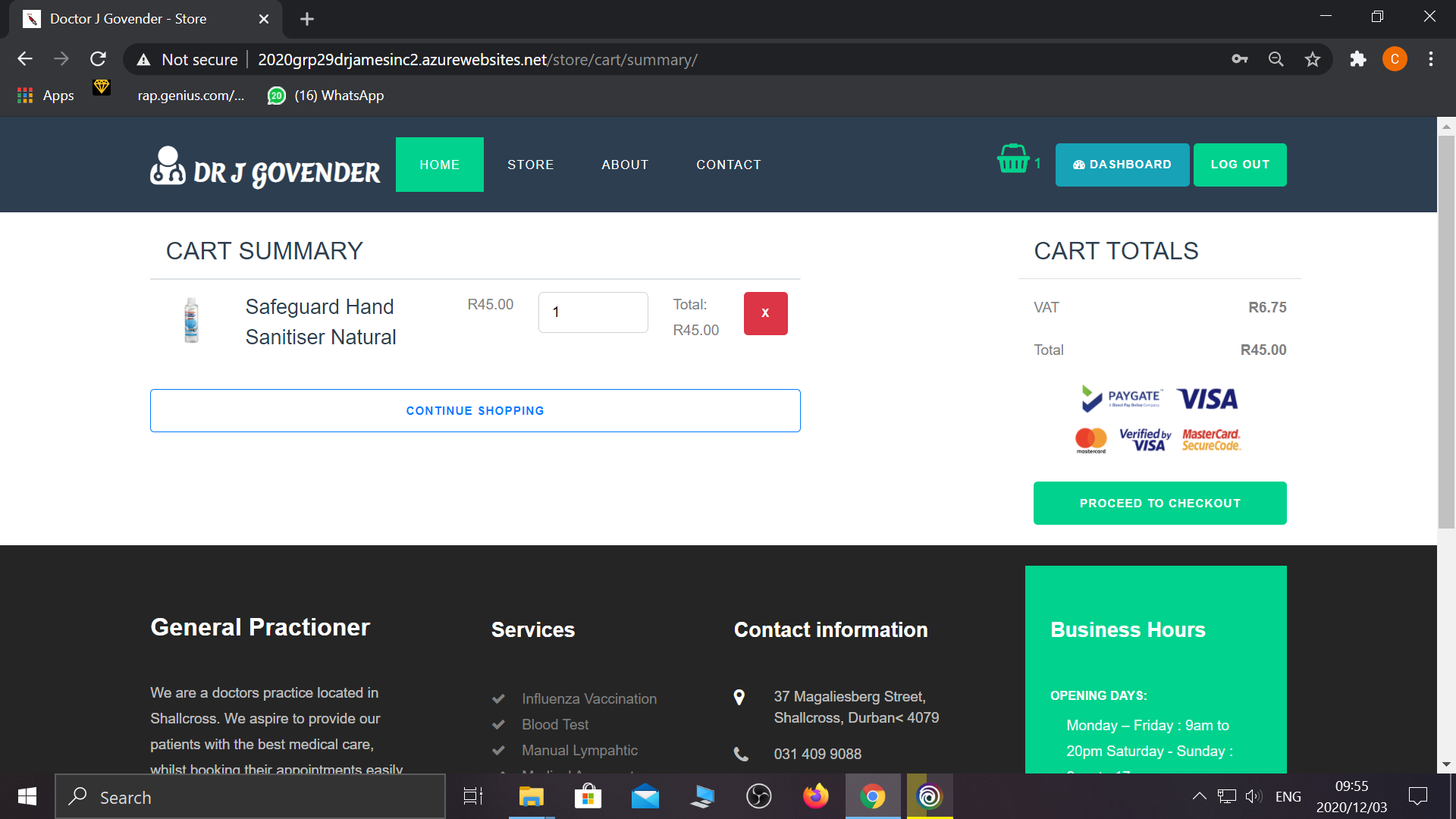The height and width of the screenshot is (819, 1456).
Task: Remove Safeguard Hand Sanitiser with red X
Action: (765, 313)
